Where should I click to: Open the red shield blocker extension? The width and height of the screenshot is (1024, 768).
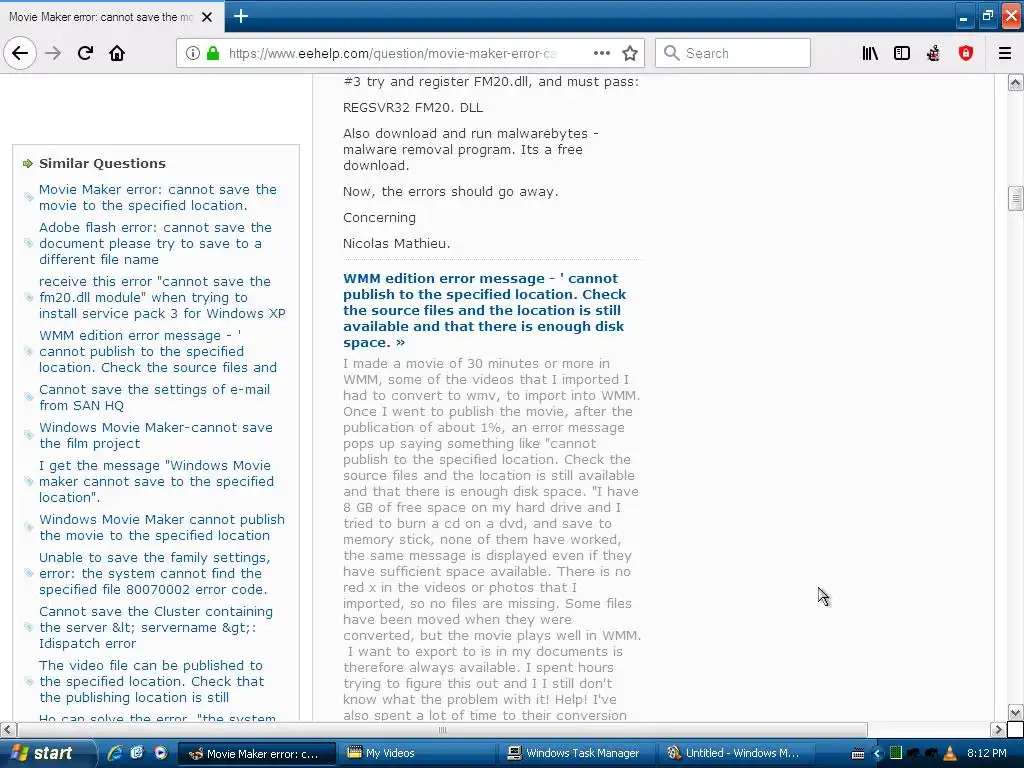click(966, 53)
